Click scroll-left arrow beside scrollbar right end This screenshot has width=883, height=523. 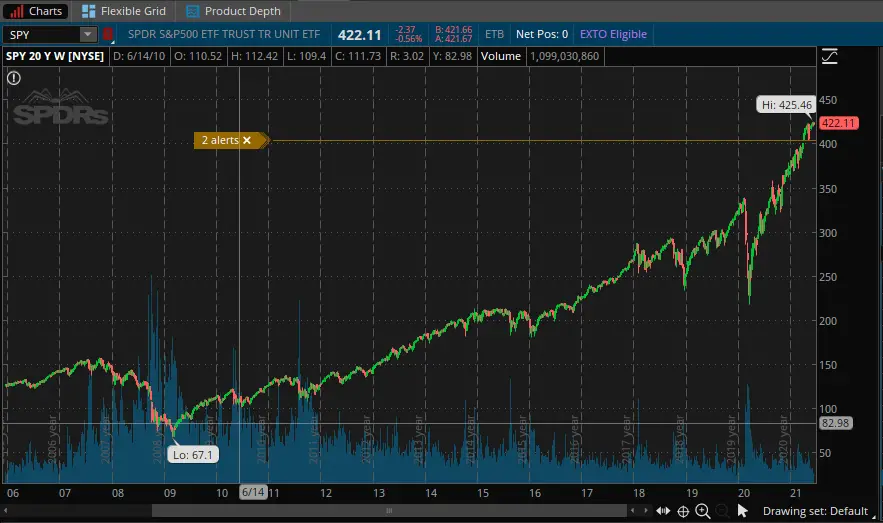pyautogui.click(x=632, y=511)
